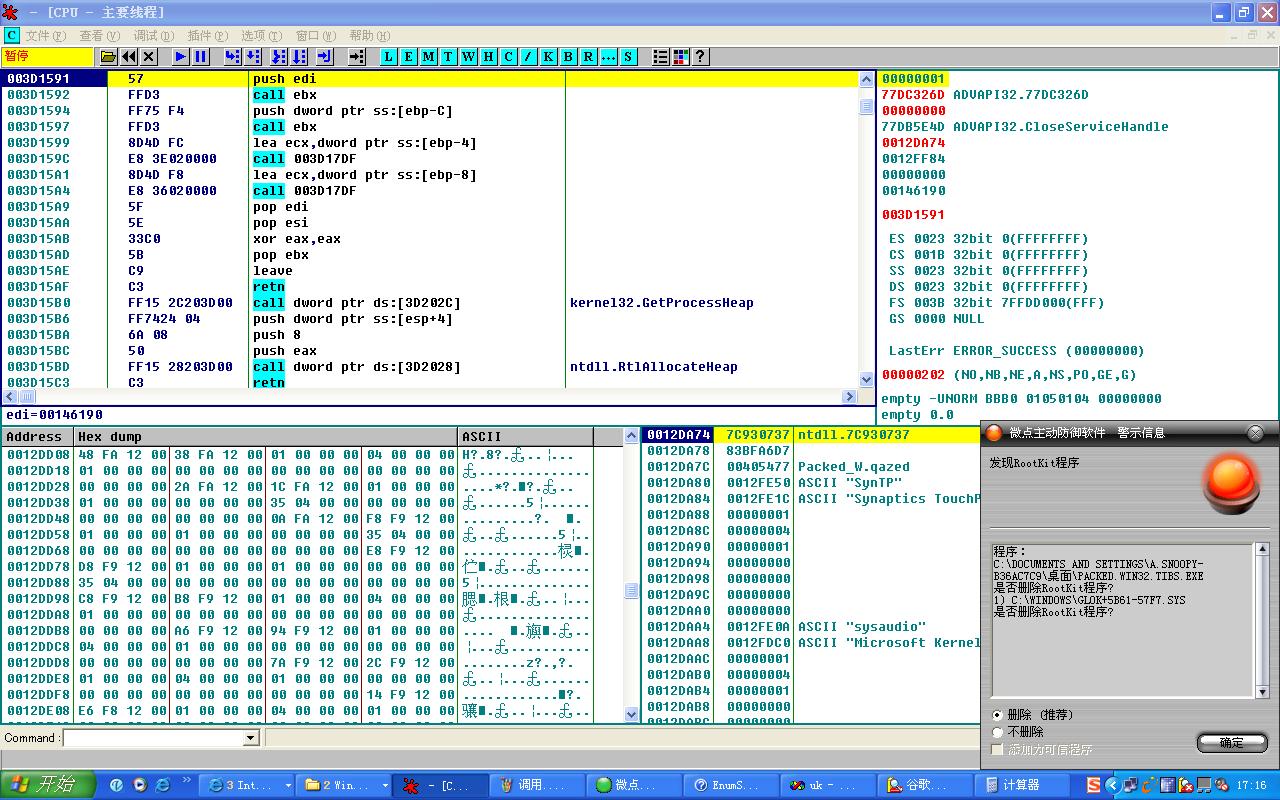The image size is (1280, 800).
Task: Restart program with the rewind icon
Action: pos(129,57)
